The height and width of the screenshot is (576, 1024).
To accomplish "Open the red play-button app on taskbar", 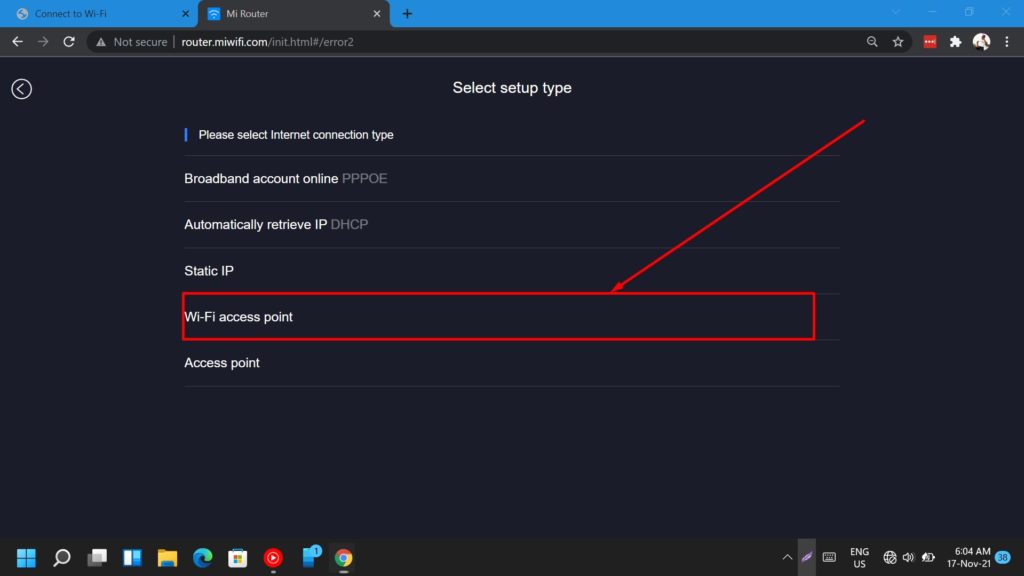I will (273, 558).
